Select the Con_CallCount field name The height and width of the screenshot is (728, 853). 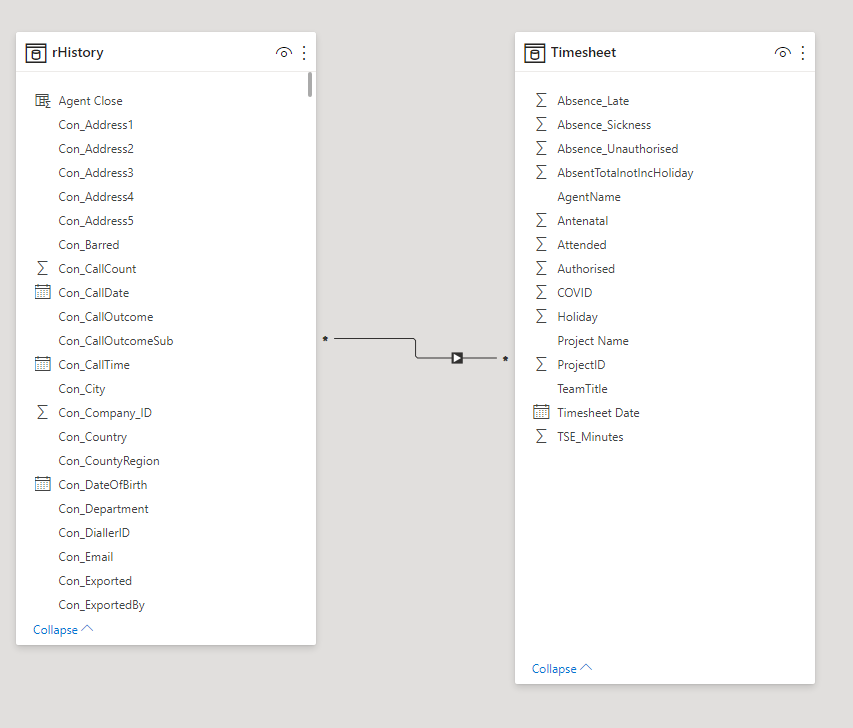coord(97,269)
